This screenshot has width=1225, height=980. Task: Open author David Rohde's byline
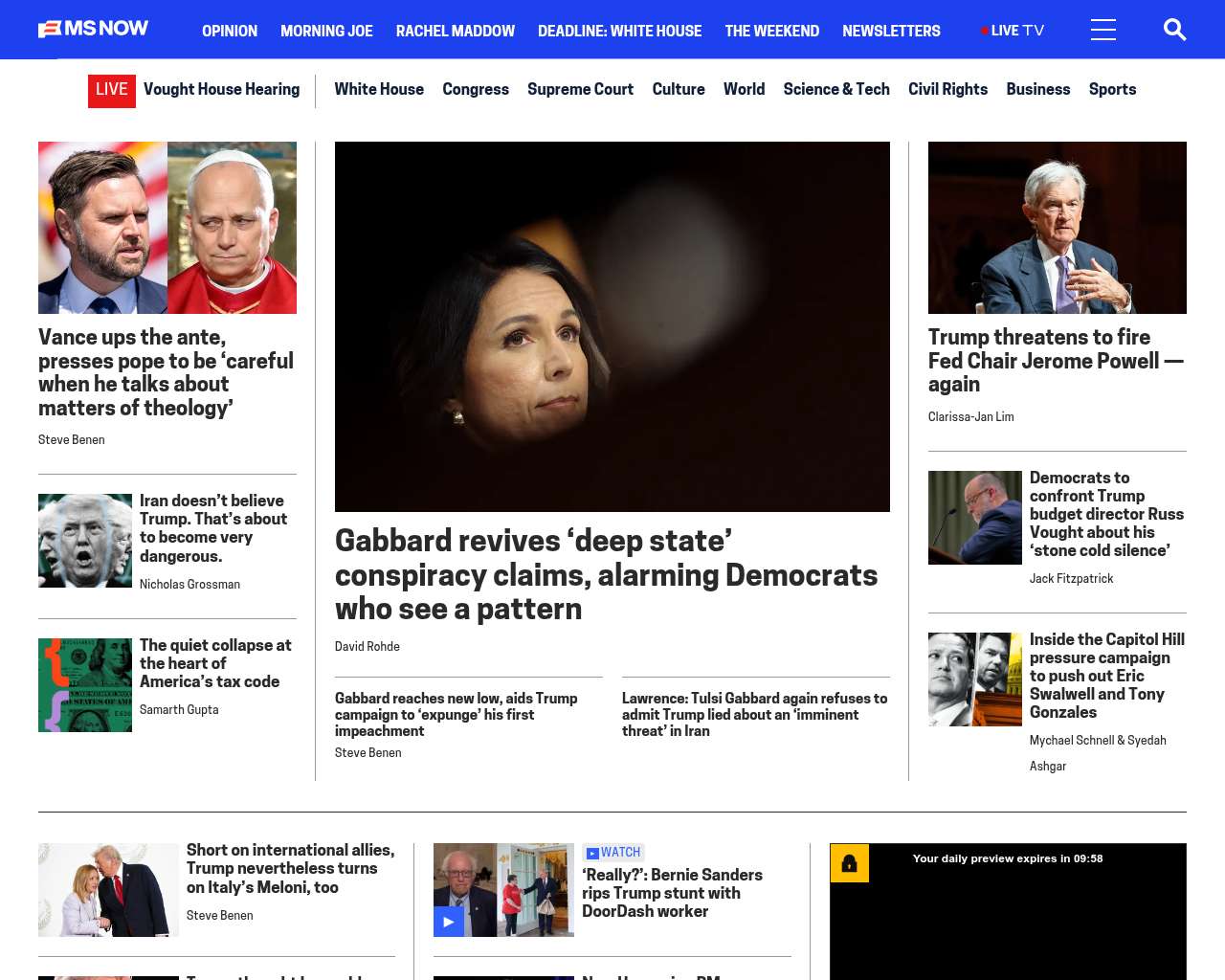[x=367, y=647]
